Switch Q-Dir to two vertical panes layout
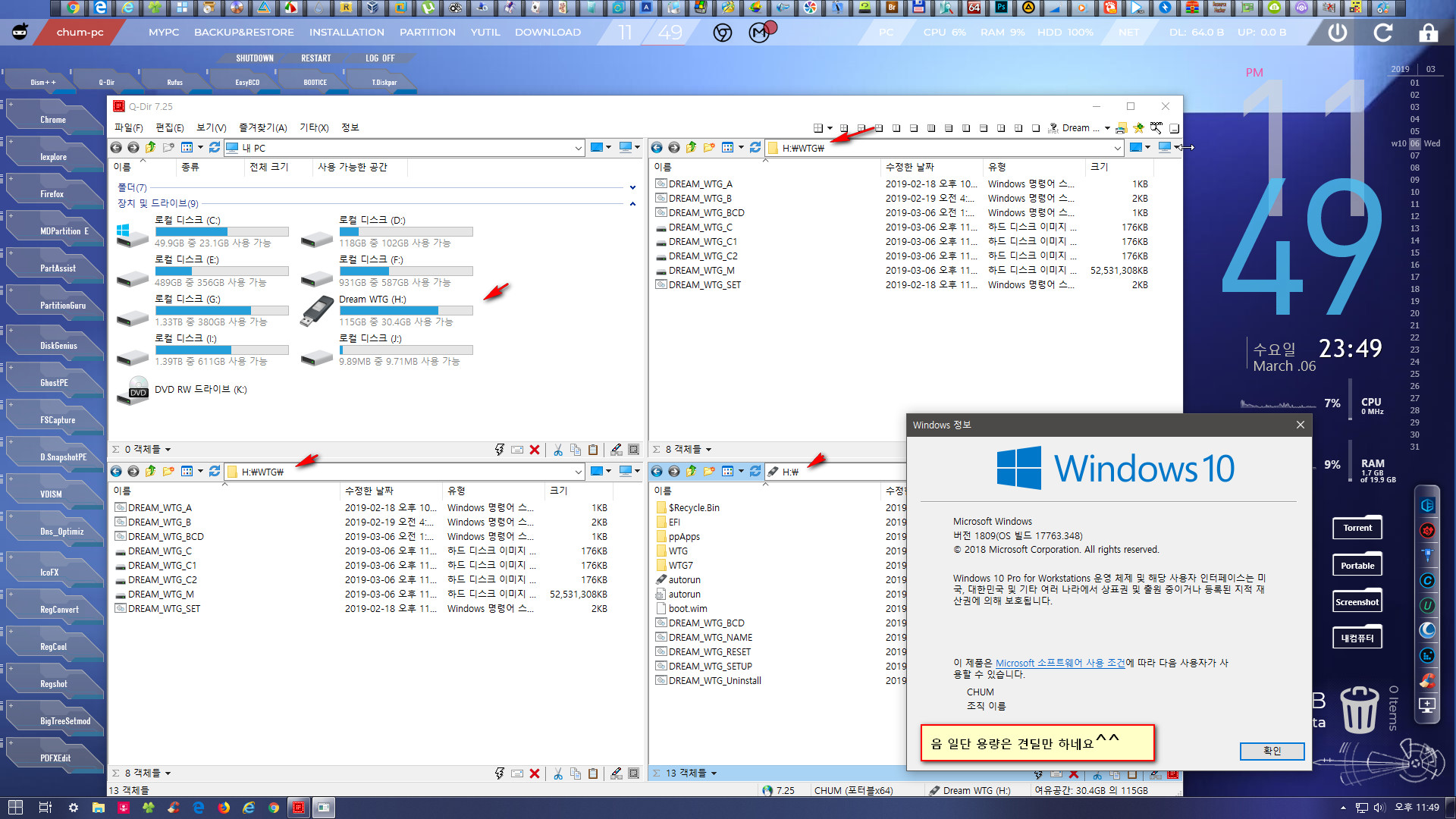The width and height of the screenshot is (1456, 819). pyautogui.click(x=896, y=128)
